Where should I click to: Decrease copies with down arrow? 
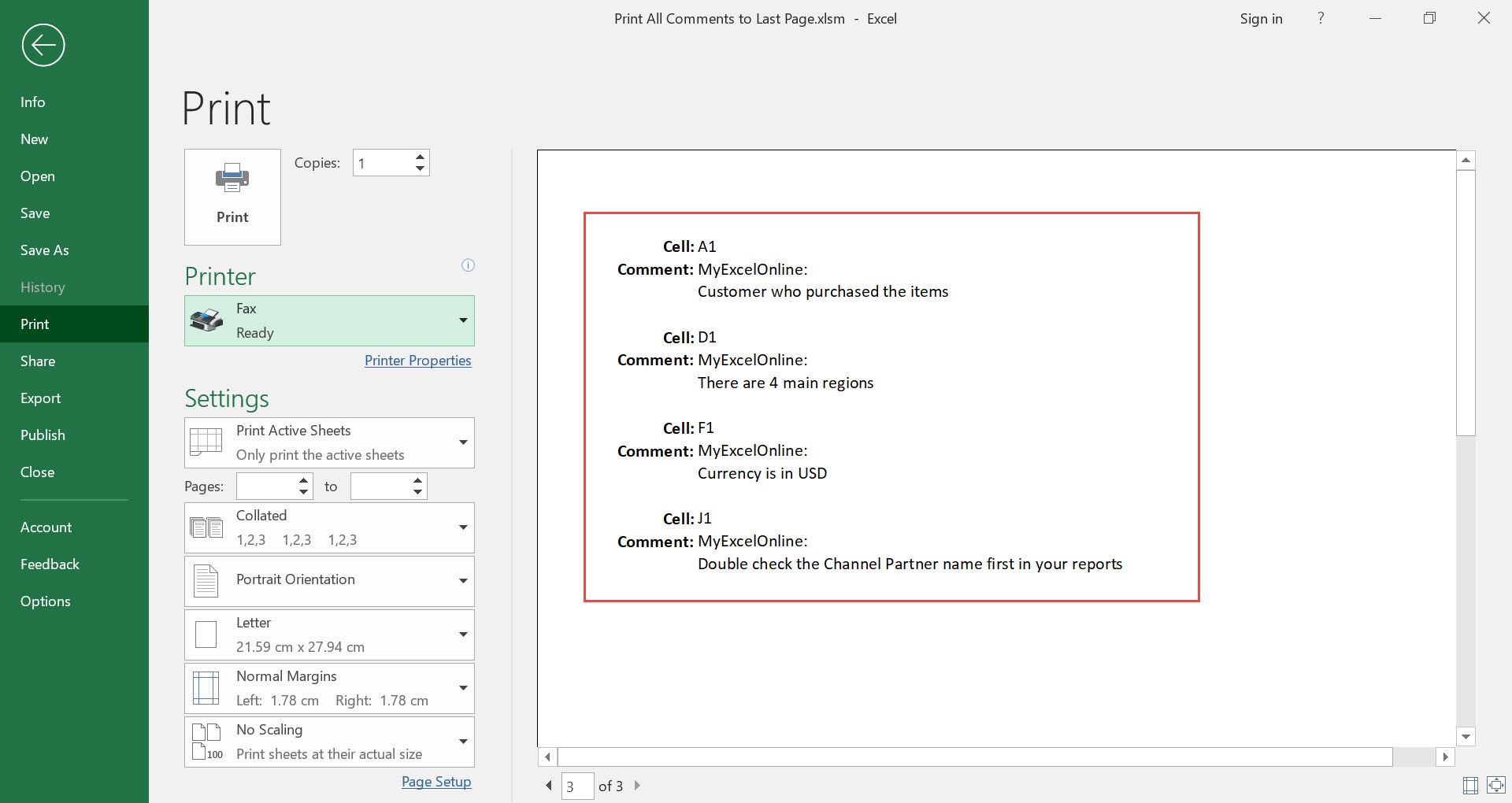(x=421, y=169)
